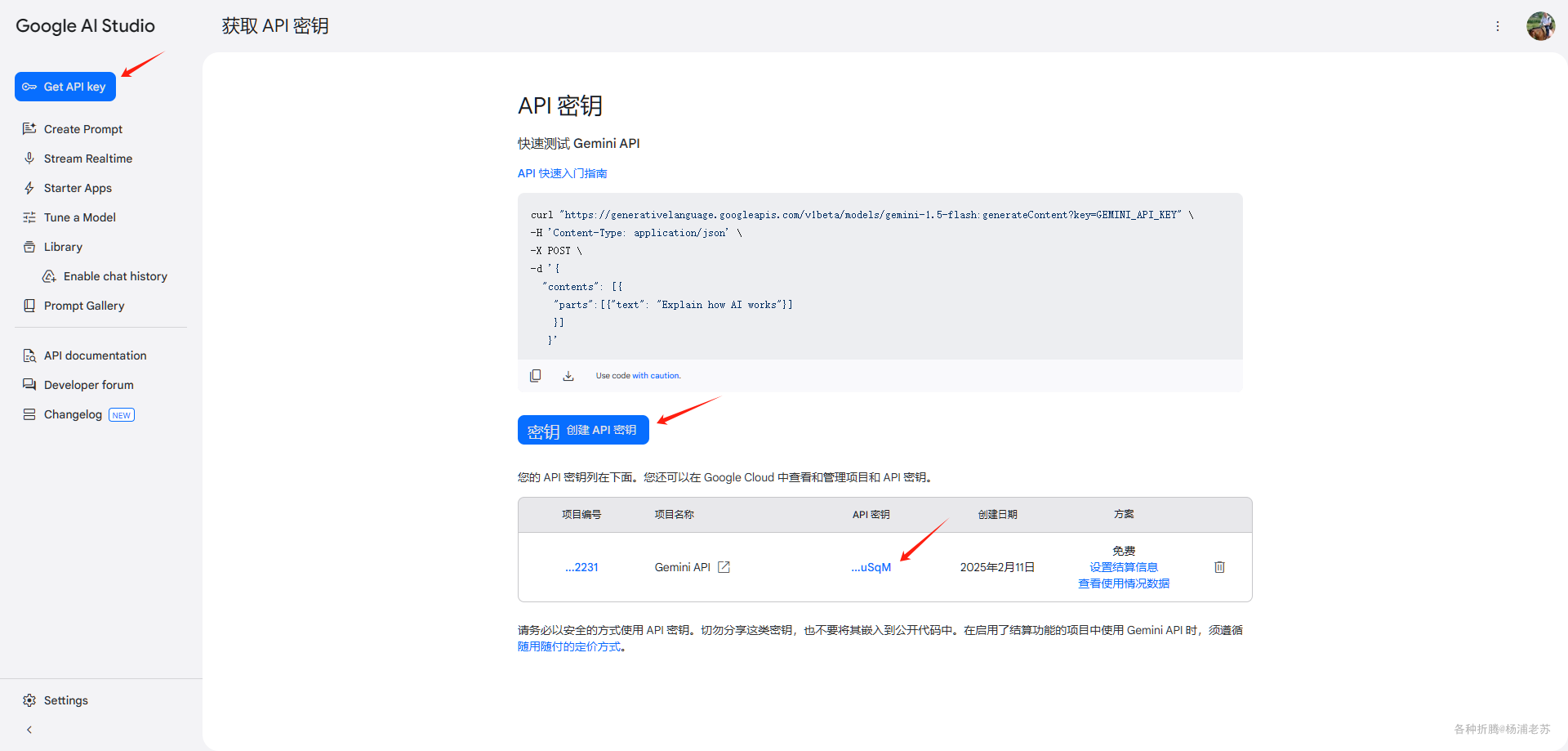Screen dimensions: 1568x751
Task: Click the Prompt Gallery book icon
Action: (x=29, y=306)
